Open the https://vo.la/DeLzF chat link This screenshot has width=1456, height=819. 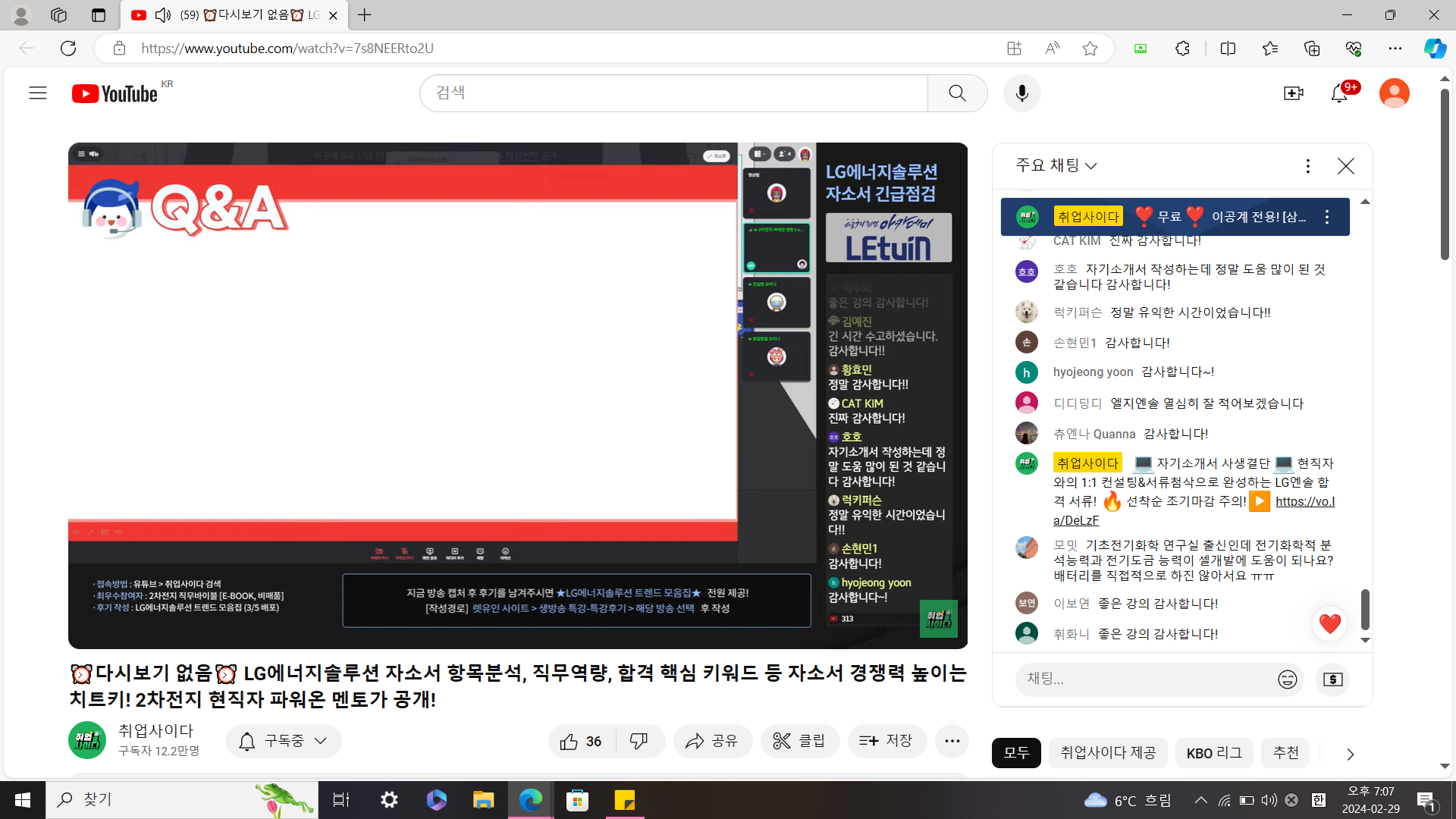click(x=1194, y=510)
